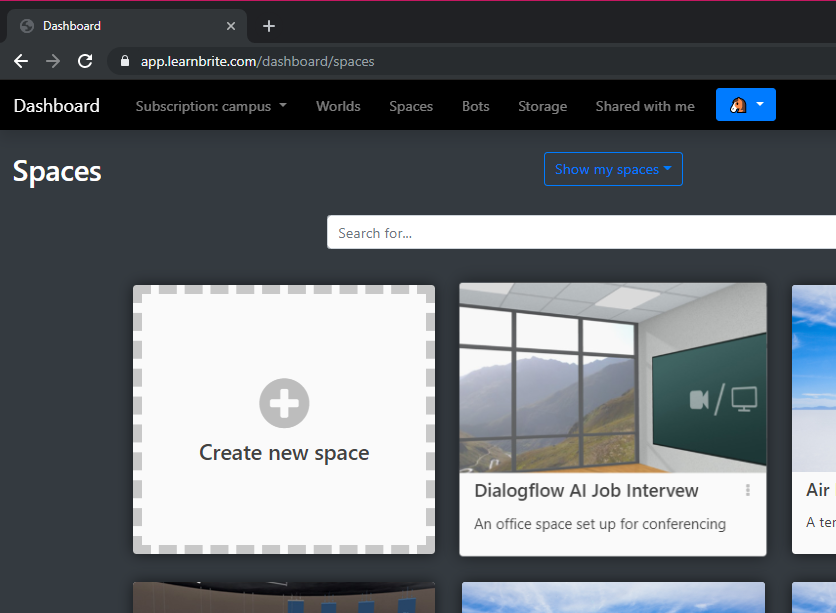The image size is (836, 613).
Task: Open the Bots menu item
Action: click(476, 106)
